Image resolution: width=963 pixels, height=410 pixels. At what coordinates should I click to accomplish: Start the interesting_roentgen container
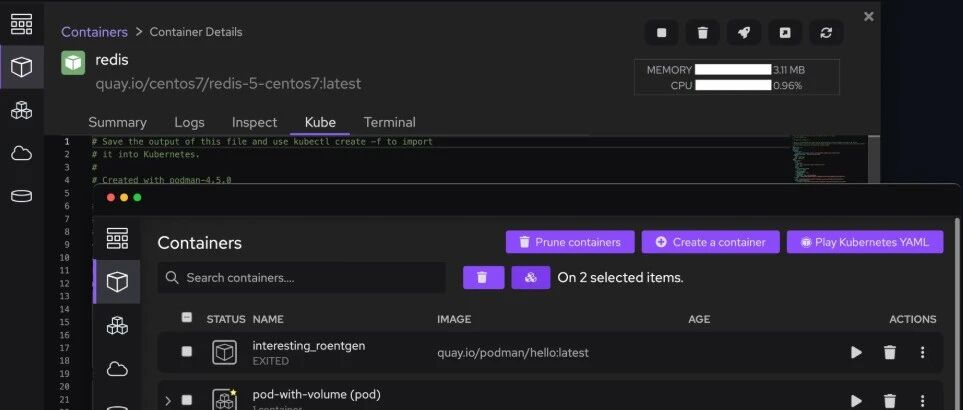click(856, 352)
